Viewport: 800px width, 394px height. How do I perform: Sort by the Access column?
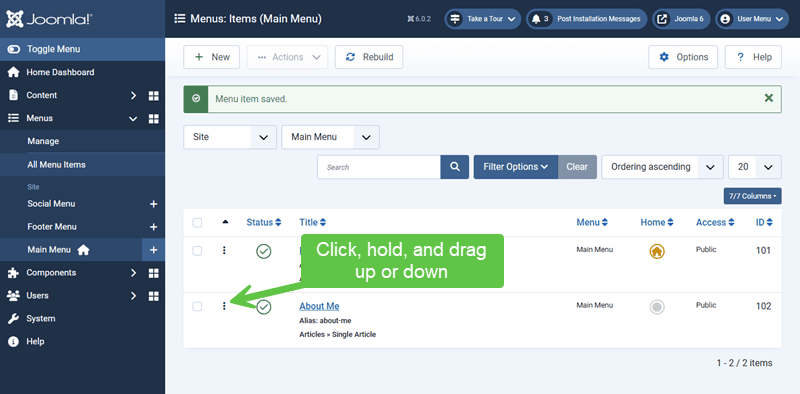point(715,223)
